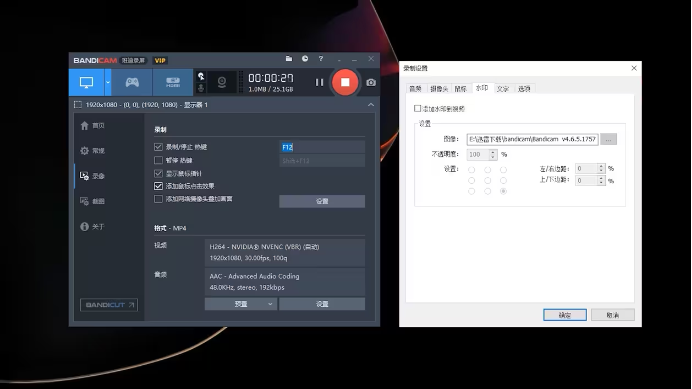Expand the screen mode dropdown arrow
The height and width of the screenshot is (389, 692).
pos(108,82)
